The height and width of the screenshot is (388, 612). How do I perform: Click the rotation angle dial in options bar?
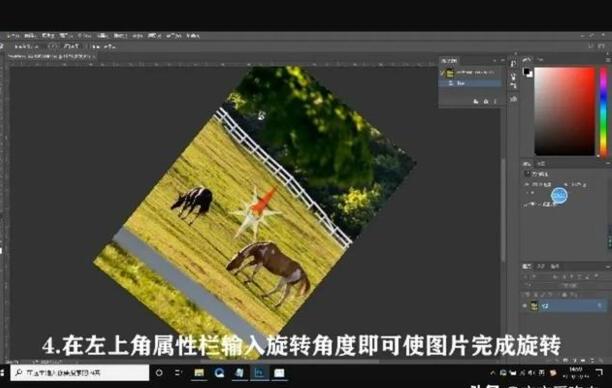[52, 46]
